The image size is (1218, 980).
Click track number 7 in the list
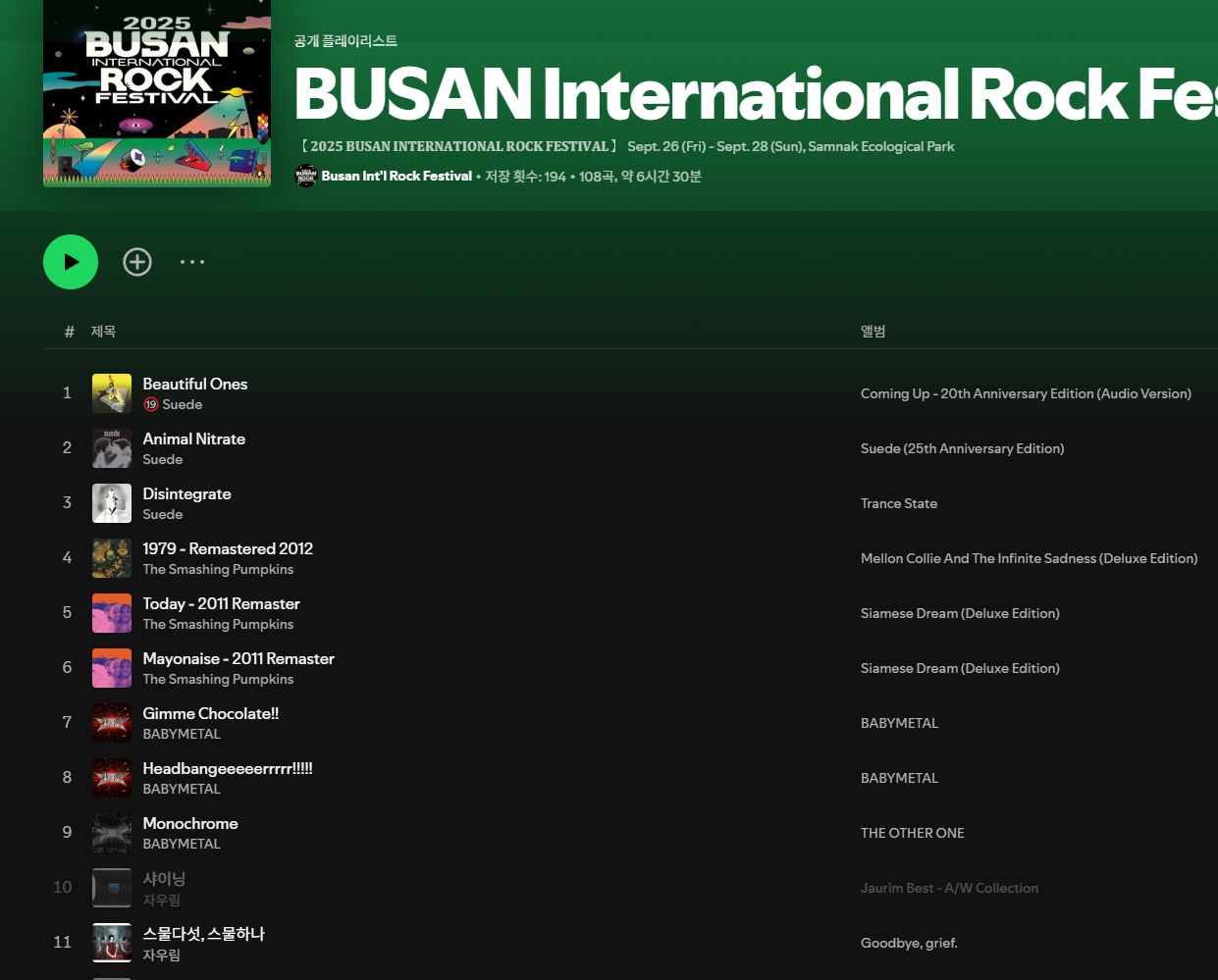coord(67,723)
